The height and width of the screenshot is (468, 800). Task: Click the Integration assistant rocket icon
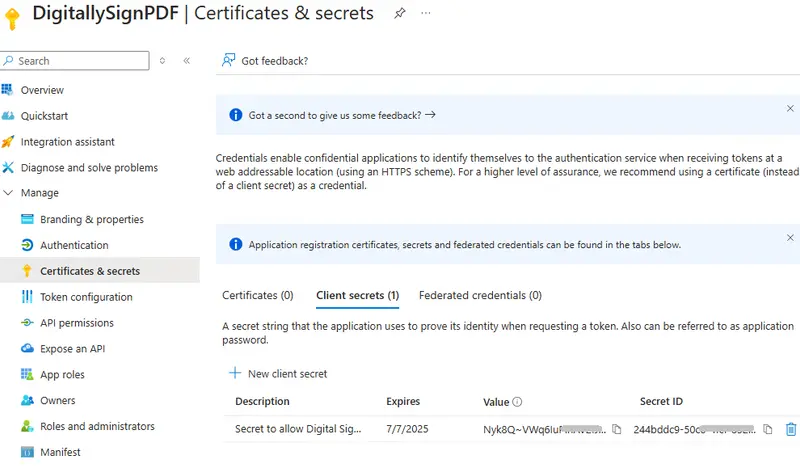tap(8, 141)
